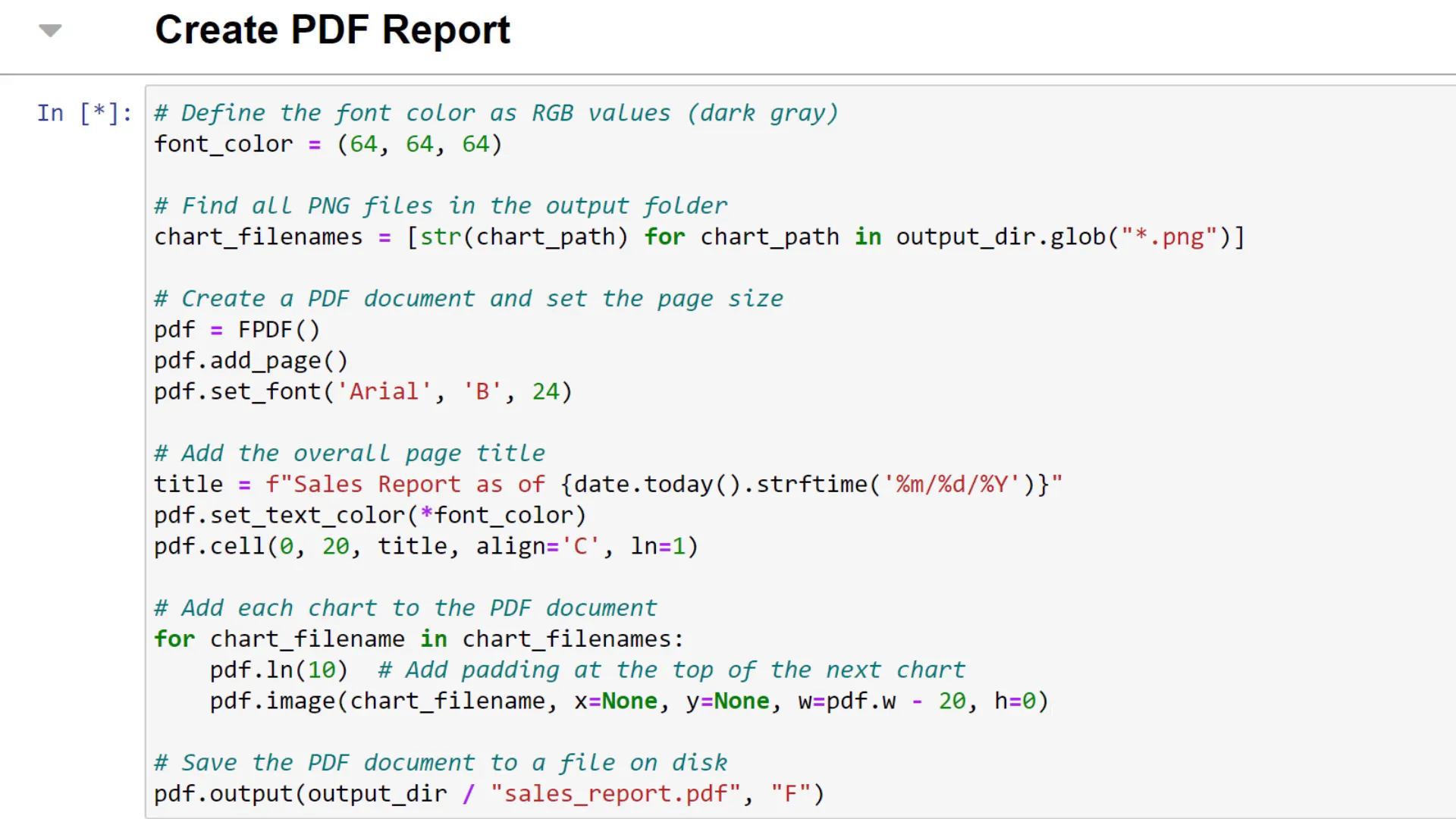Click the "*.png" string in glob call
Viewport: 1456px width, 819px height.
pyautogui.click(x=1169, y=237)
